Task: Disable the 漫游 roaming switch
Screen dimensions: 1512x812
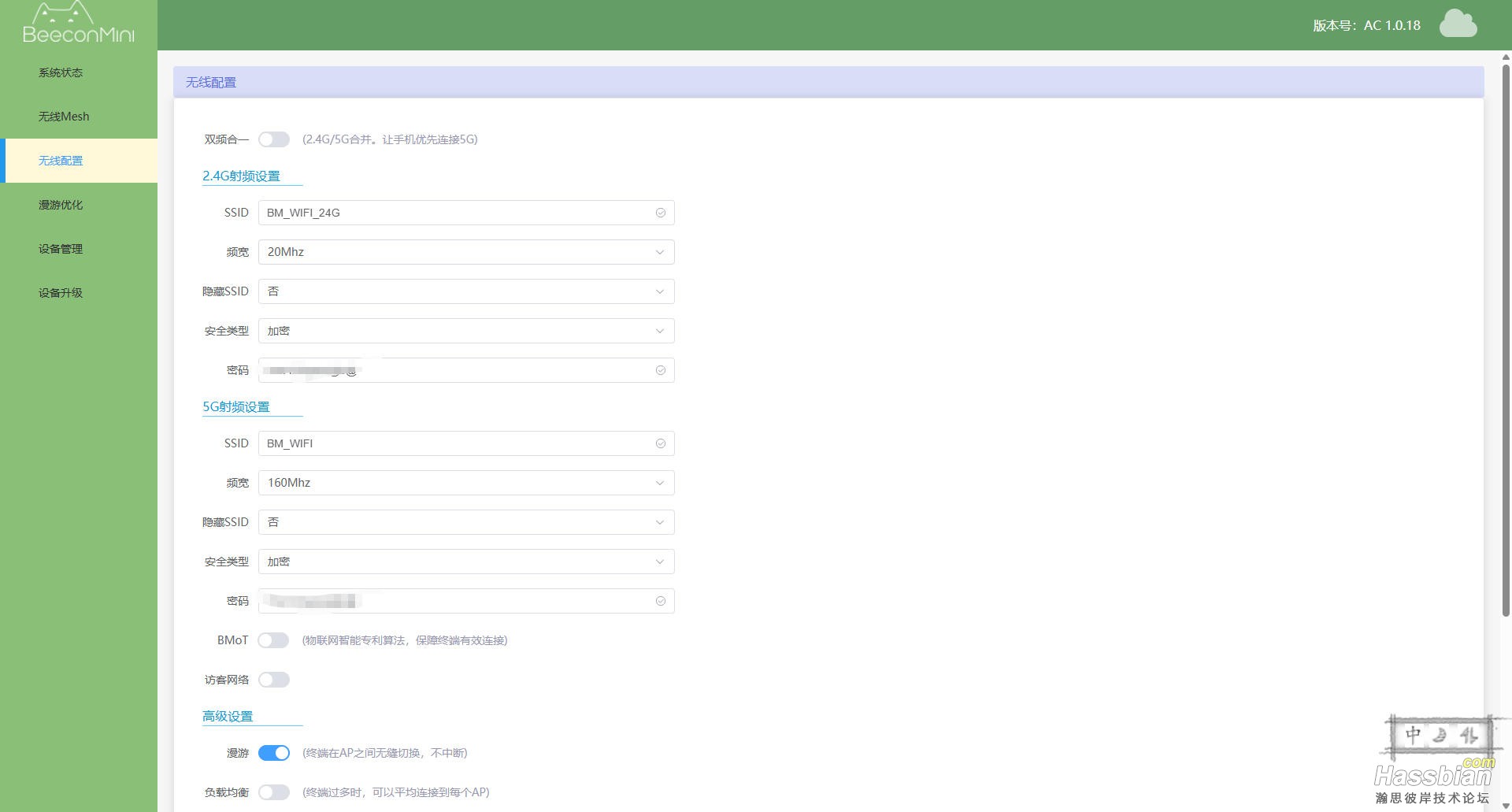Action: click(274, 753)
